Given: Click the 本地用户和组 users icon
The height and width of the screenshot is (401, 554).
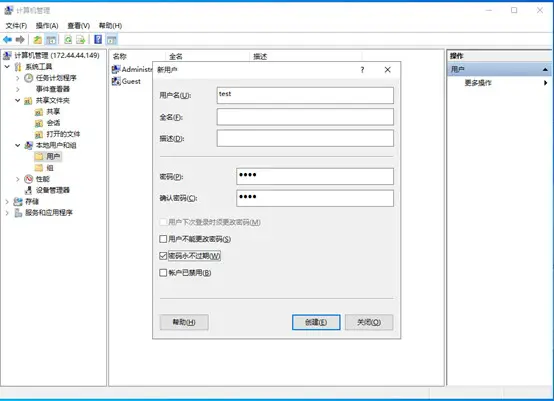Looking at the screenshot, I should [28, 145].
